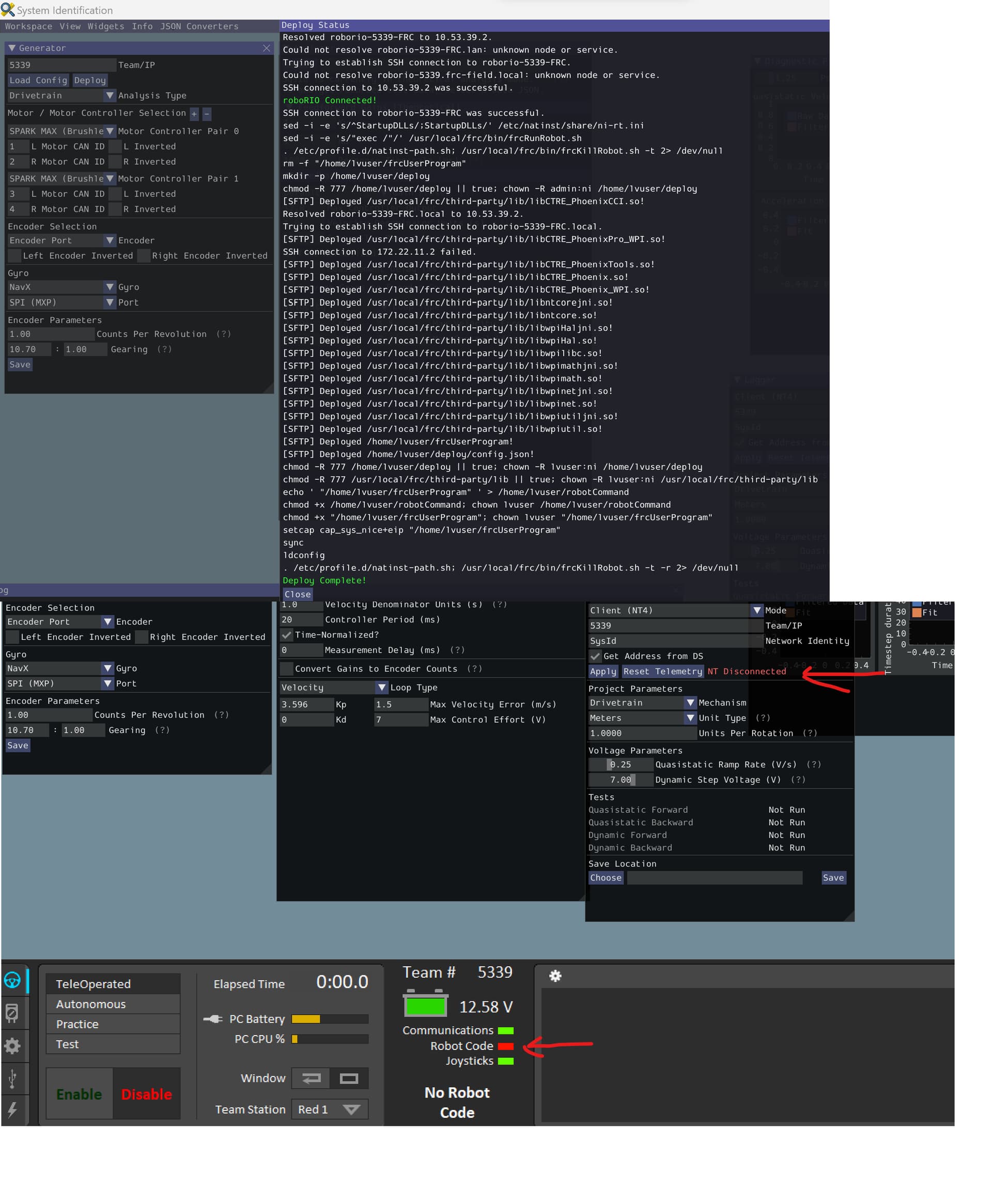Show help for Dynamic Step Voltage (?)
Screen dimensions: 992x1204
(x=798, y=780)
